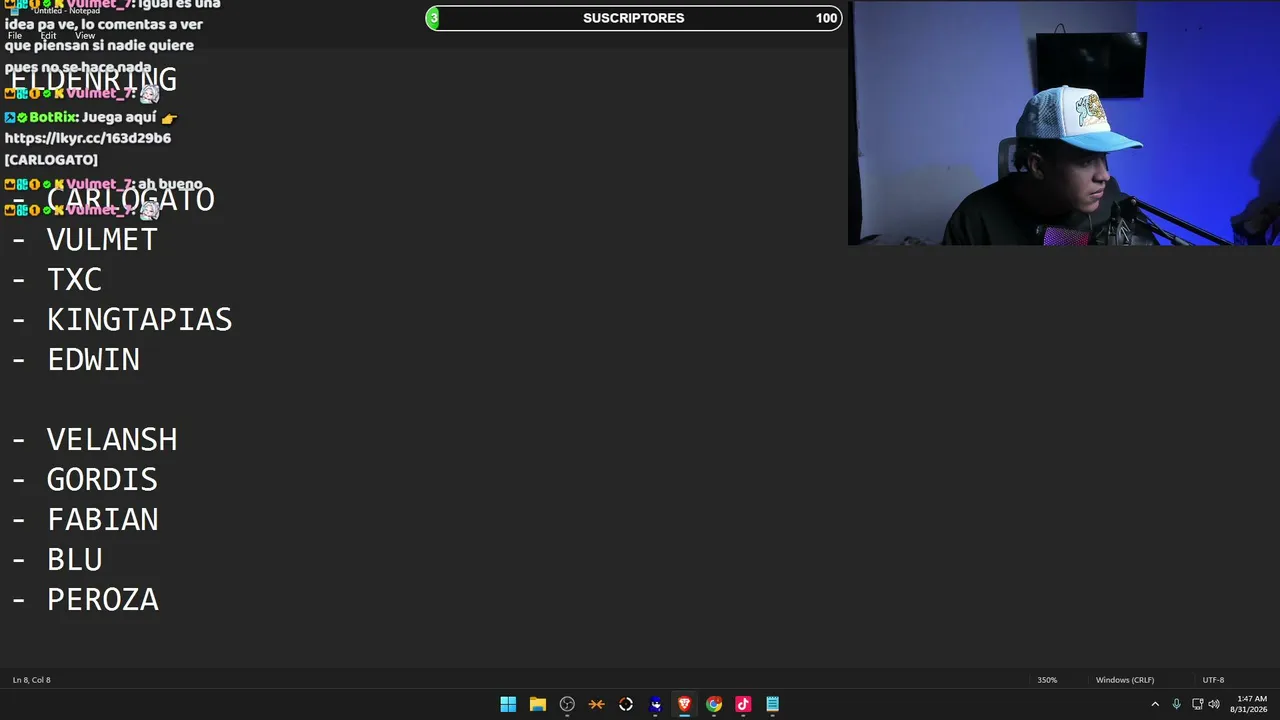Click the UTF-8 encoding indicator

coord(1213,680)
